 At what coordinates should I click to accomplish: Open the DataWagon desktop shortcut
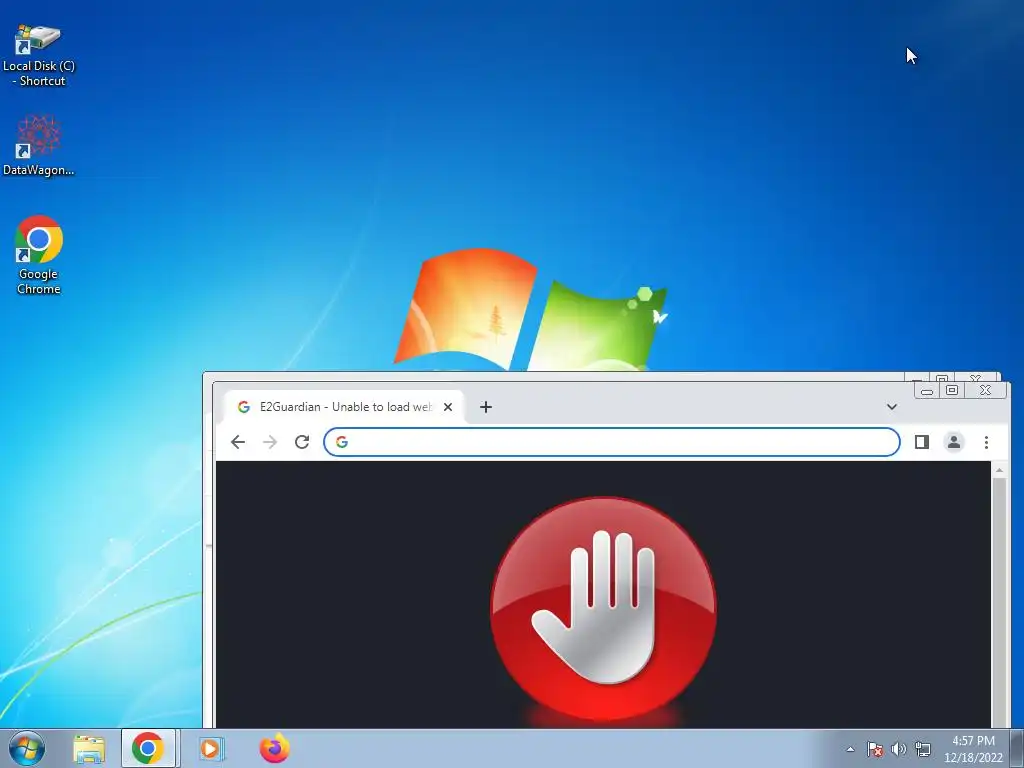39,145
